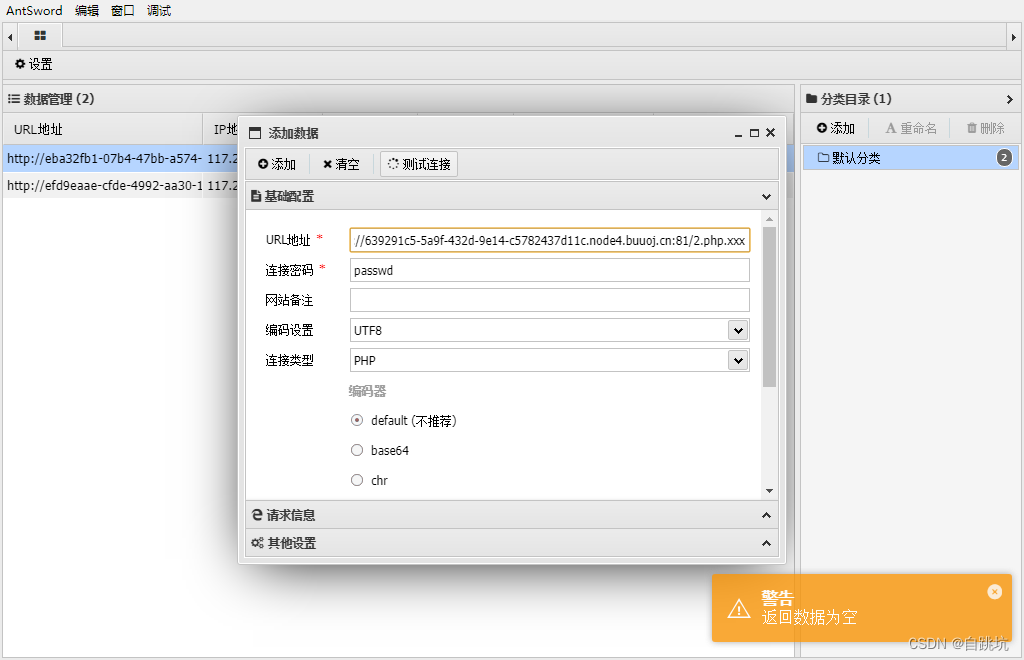This screenshot has height=660, width=1024.
Task: Click dialog scrollbar down arrow
Action: point(769,491)
